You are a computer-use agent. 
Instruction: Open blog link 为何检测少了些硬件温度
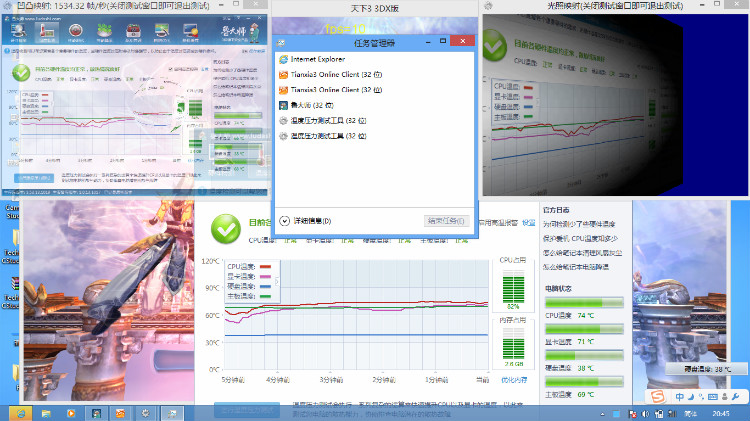point(579,224)
